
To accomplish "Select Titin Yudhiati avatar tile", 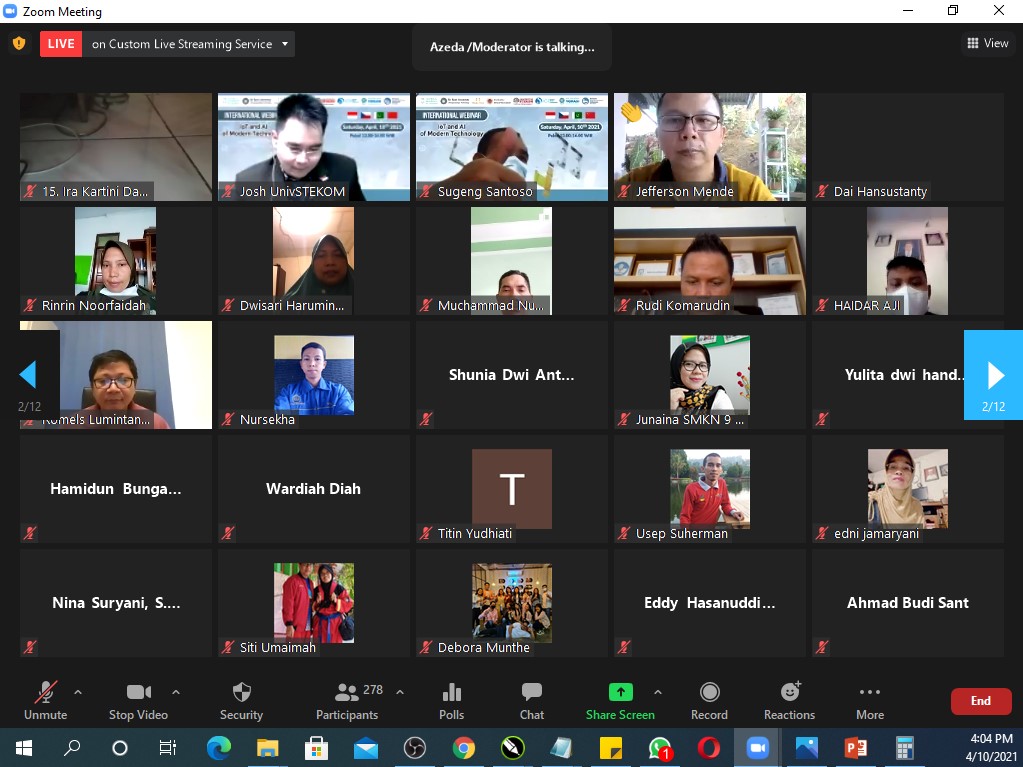I will (x=512, y=489).
